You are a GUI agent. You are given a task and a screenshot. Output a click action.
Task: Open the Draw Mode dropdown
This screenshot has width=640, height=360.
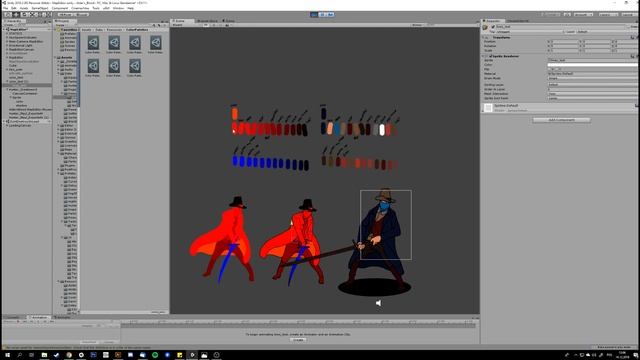click(x=593, y=78)
